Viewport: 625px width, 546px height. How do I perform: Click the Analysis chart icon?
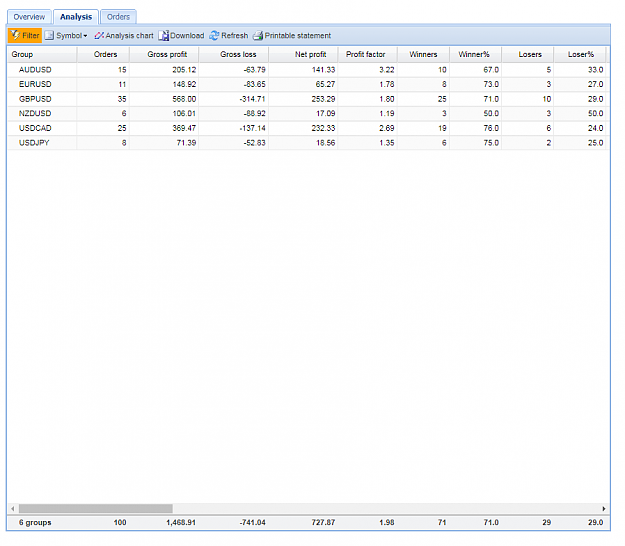(x=99, y=35)
